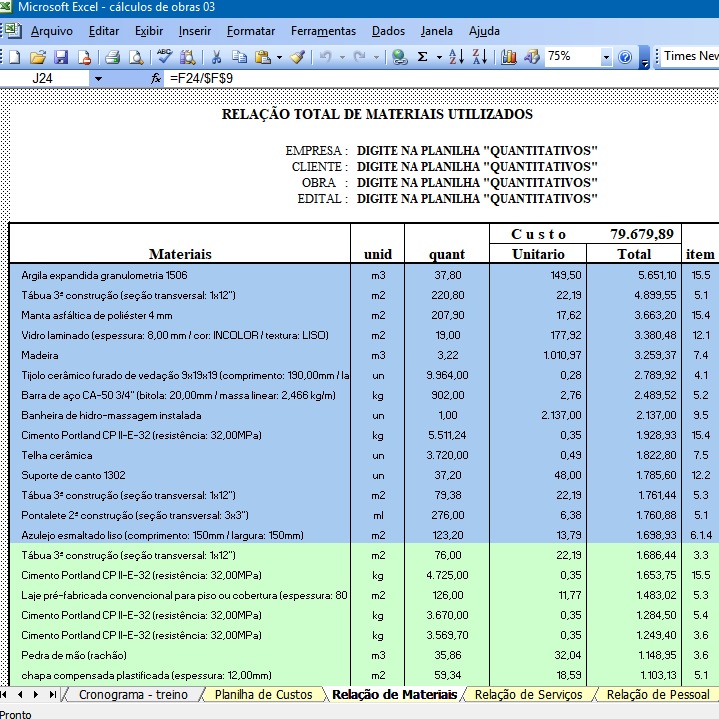Click the insert function fx button
719x719 pixels.
point(155,78)
